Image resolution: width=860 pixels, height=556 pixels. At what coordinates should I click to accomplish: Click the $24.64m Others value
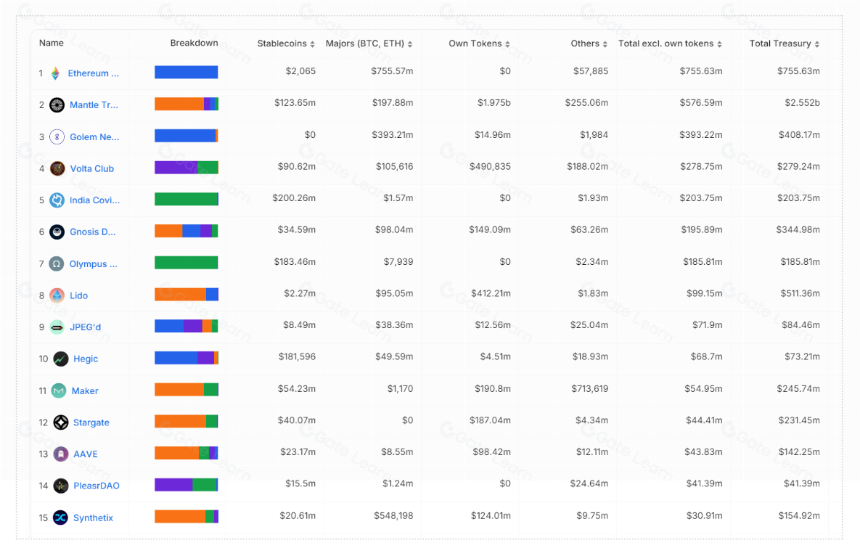pyautogui.click(x=589, y=484)
